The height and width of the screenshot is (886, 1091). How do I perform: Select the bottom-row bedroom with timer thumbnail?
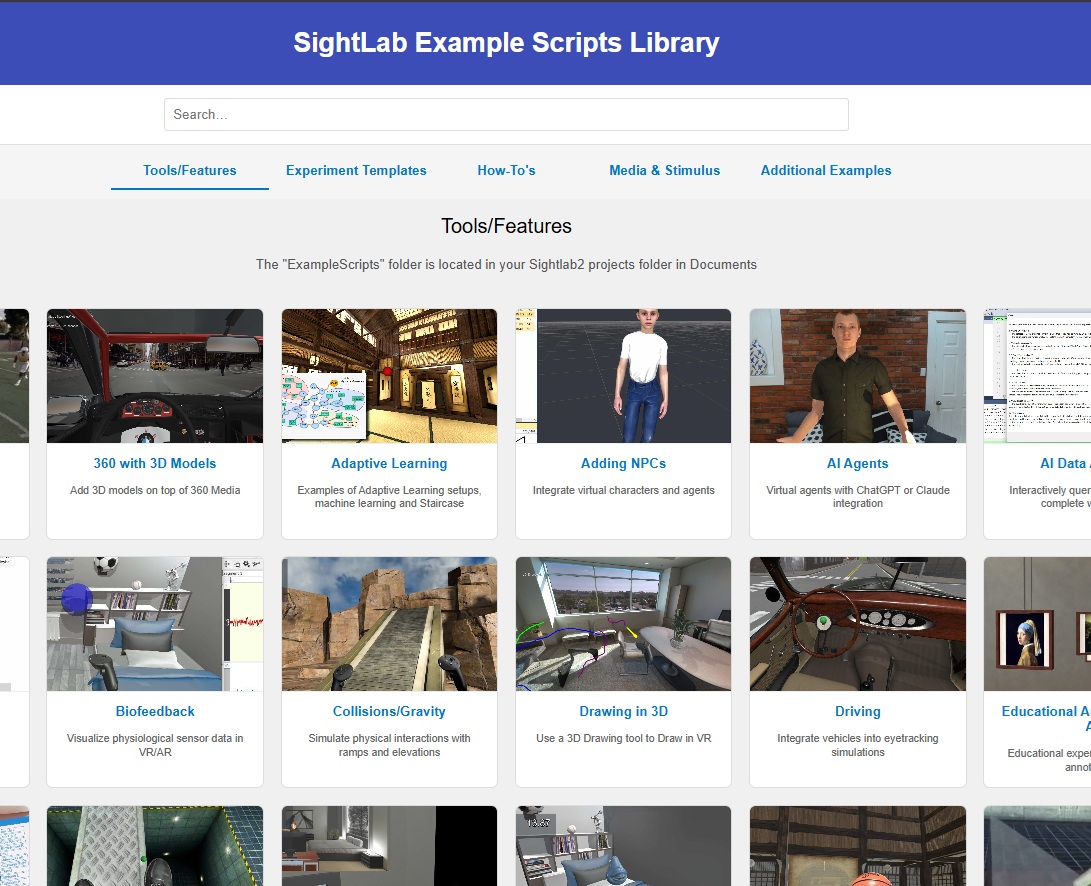tap(623, 846)
